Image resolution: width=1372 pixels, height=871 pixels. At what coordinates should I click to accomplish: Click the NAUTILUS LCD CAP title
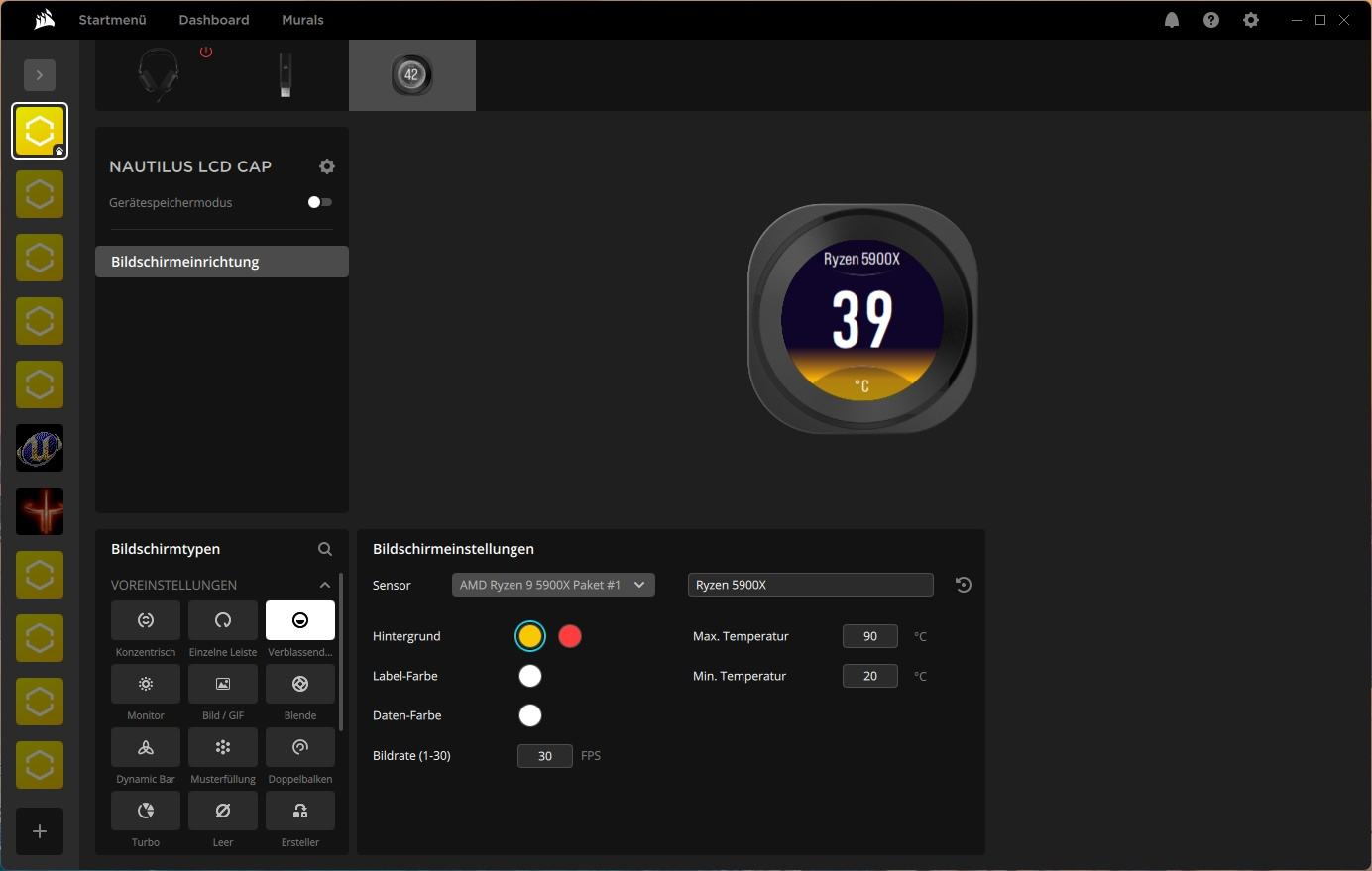190,166
